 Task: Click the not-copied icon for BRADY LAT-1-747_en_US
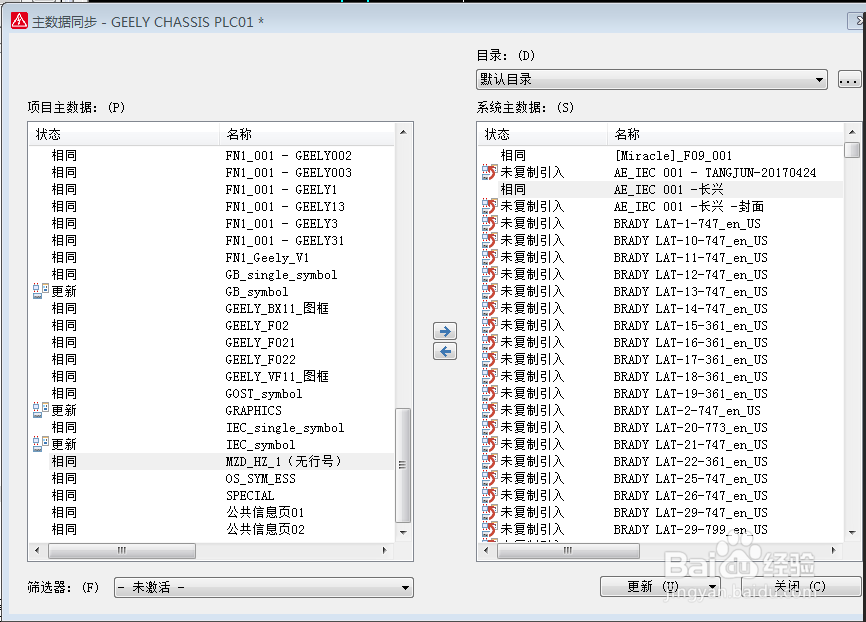coord(489,223)
